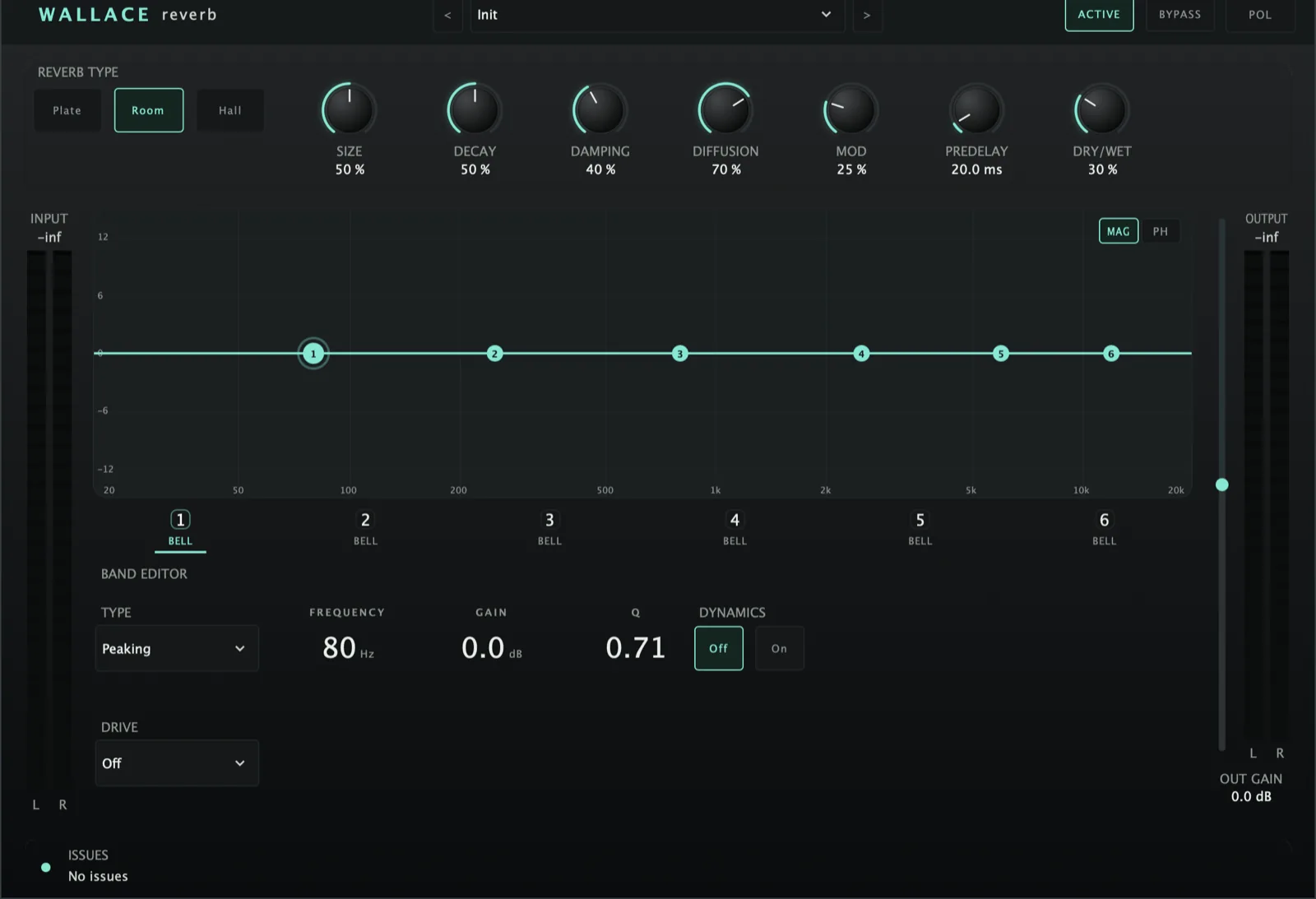The image size is (1316, 899).
Task: Set Dynamics to Off
Action: click(x=719, y=648)
